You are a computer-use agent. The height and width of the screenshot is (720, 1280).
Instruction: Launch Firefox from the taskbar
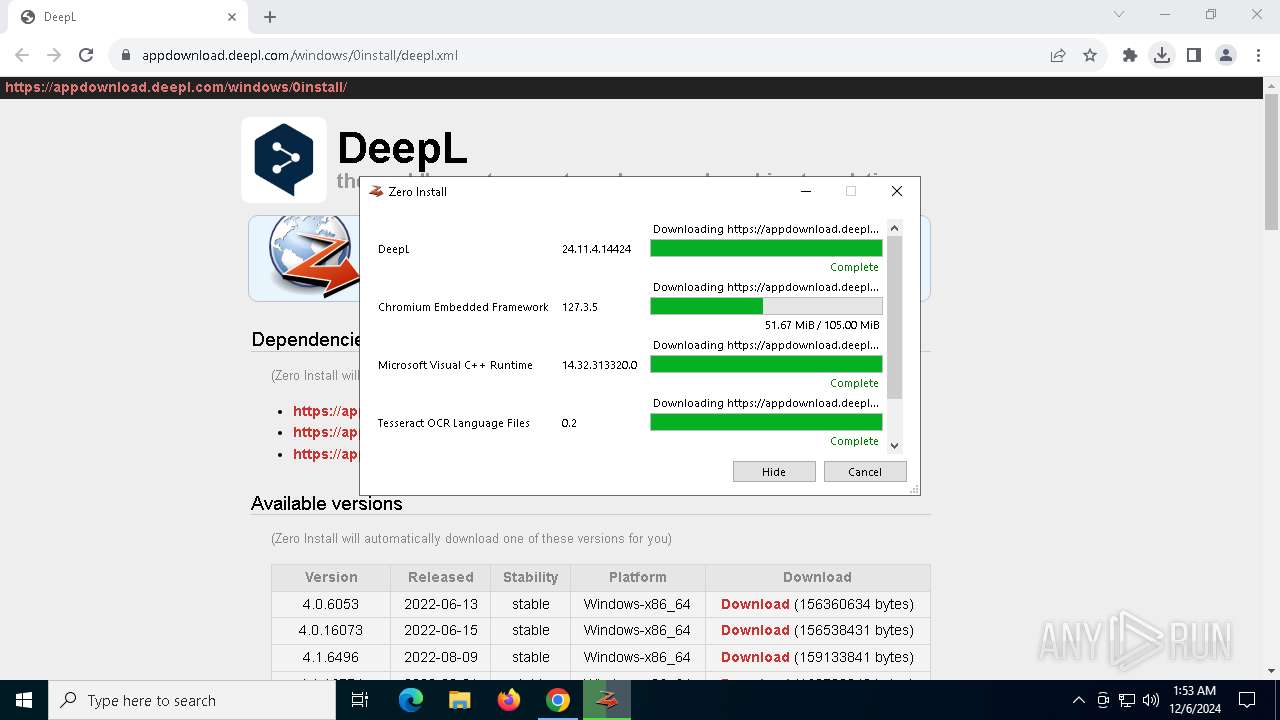click(x=509, y=700)
